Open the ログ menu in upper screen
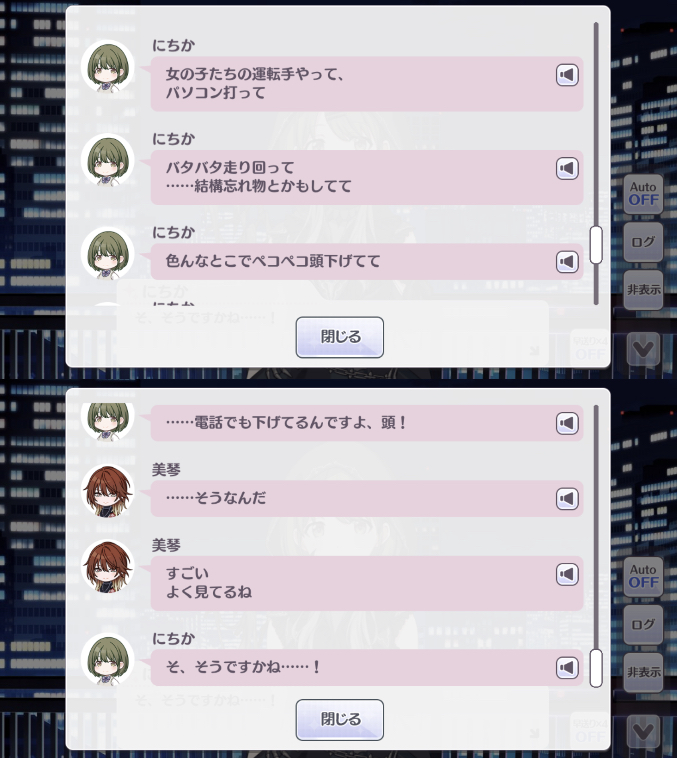Image resolution: width=677 pixels, height=758 pixels. [x=643, y=242]
